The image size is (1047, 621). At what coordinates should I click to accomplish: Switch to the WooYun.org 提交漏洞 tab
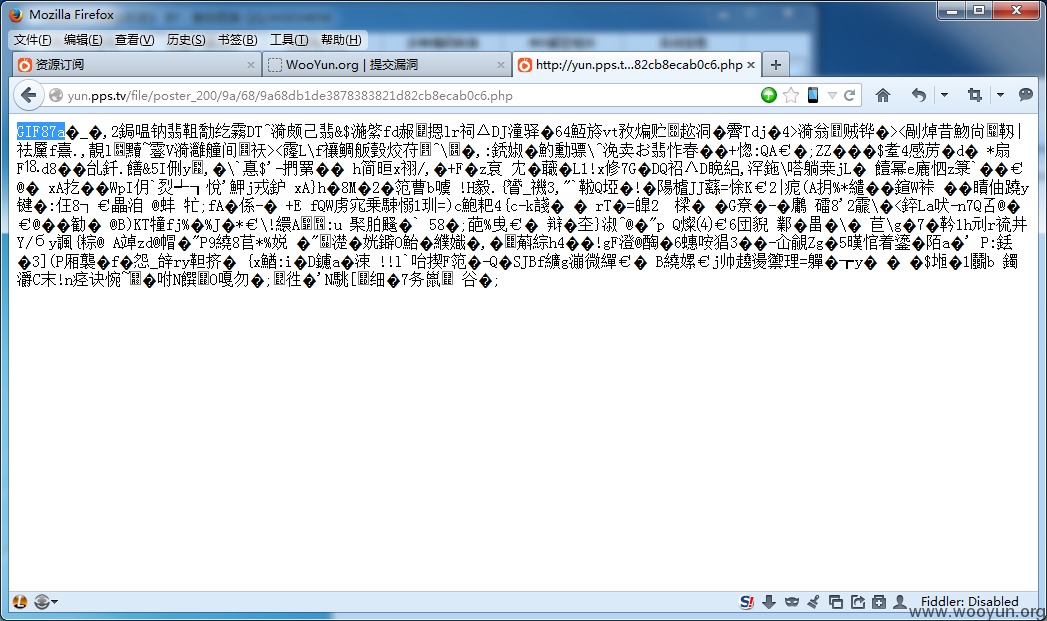click(386, 65)
